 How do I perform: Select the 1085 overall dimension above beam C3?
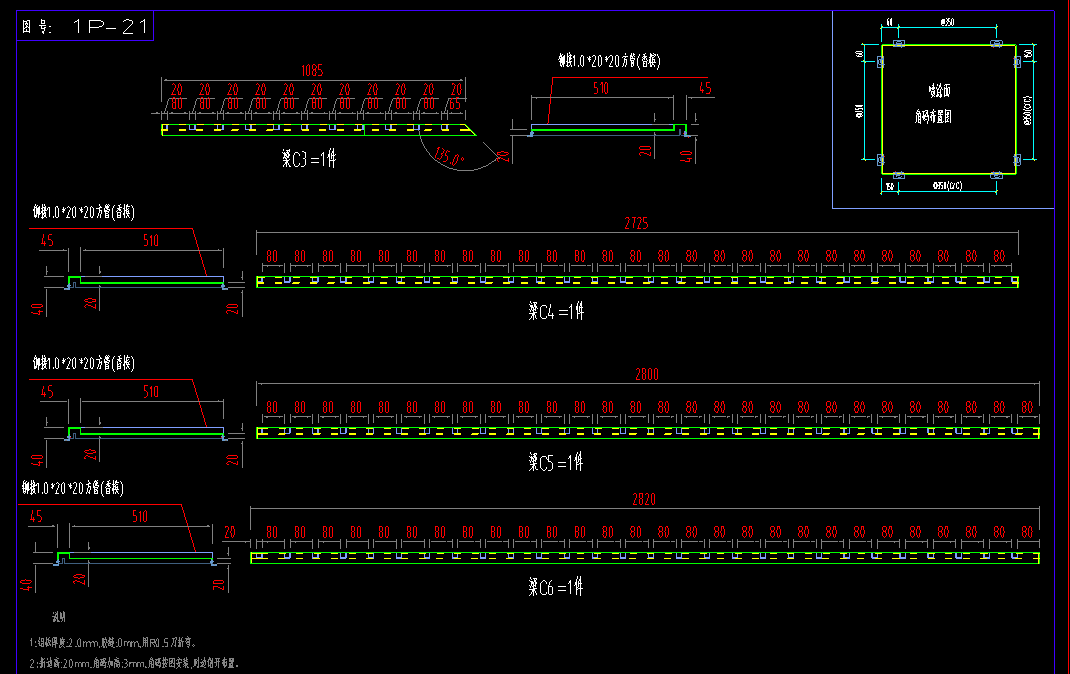pos(312,71)
